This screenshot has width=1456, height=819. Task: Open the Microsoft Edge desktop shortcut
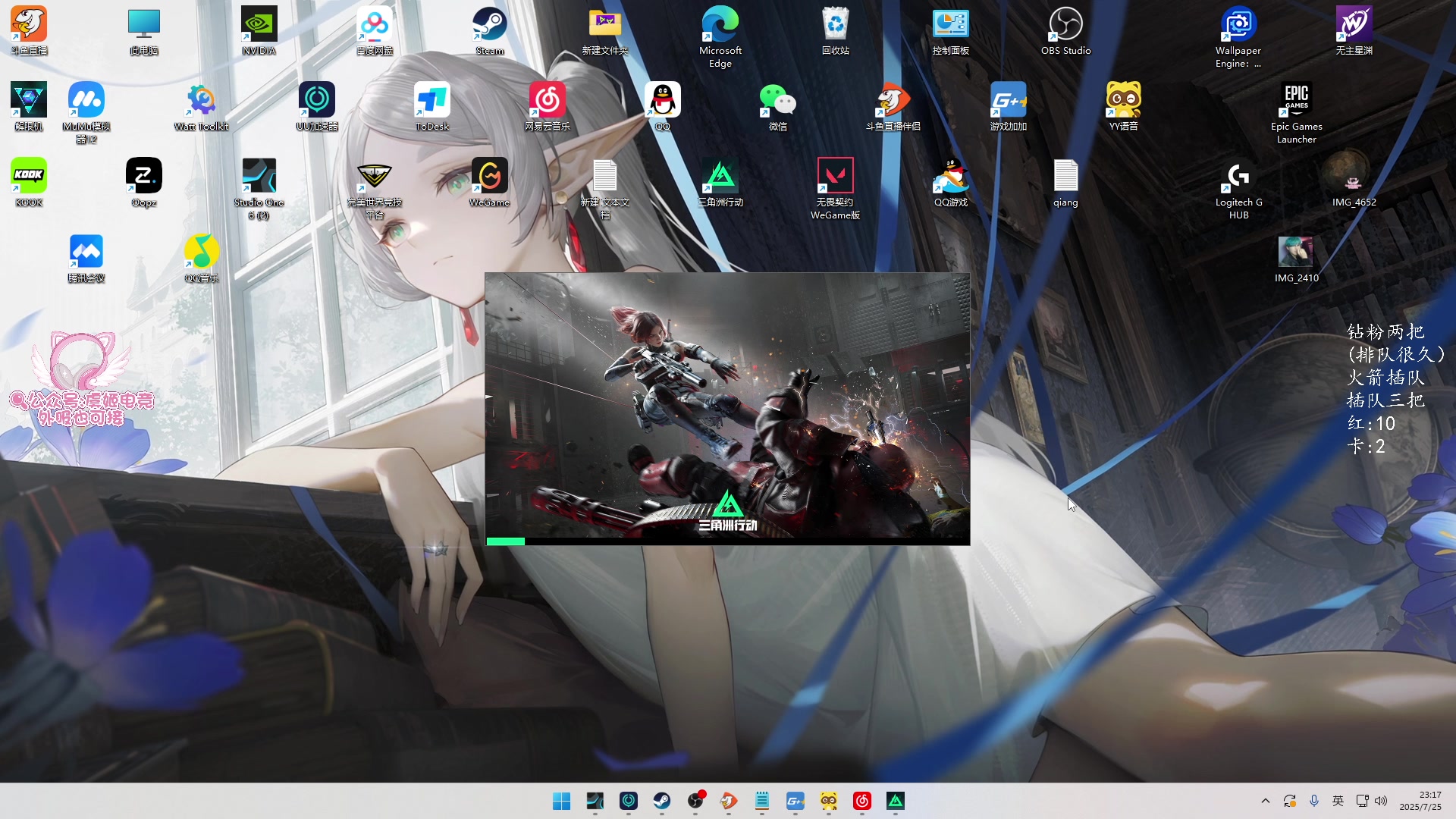pyautogui.click(x=720, y=37)
